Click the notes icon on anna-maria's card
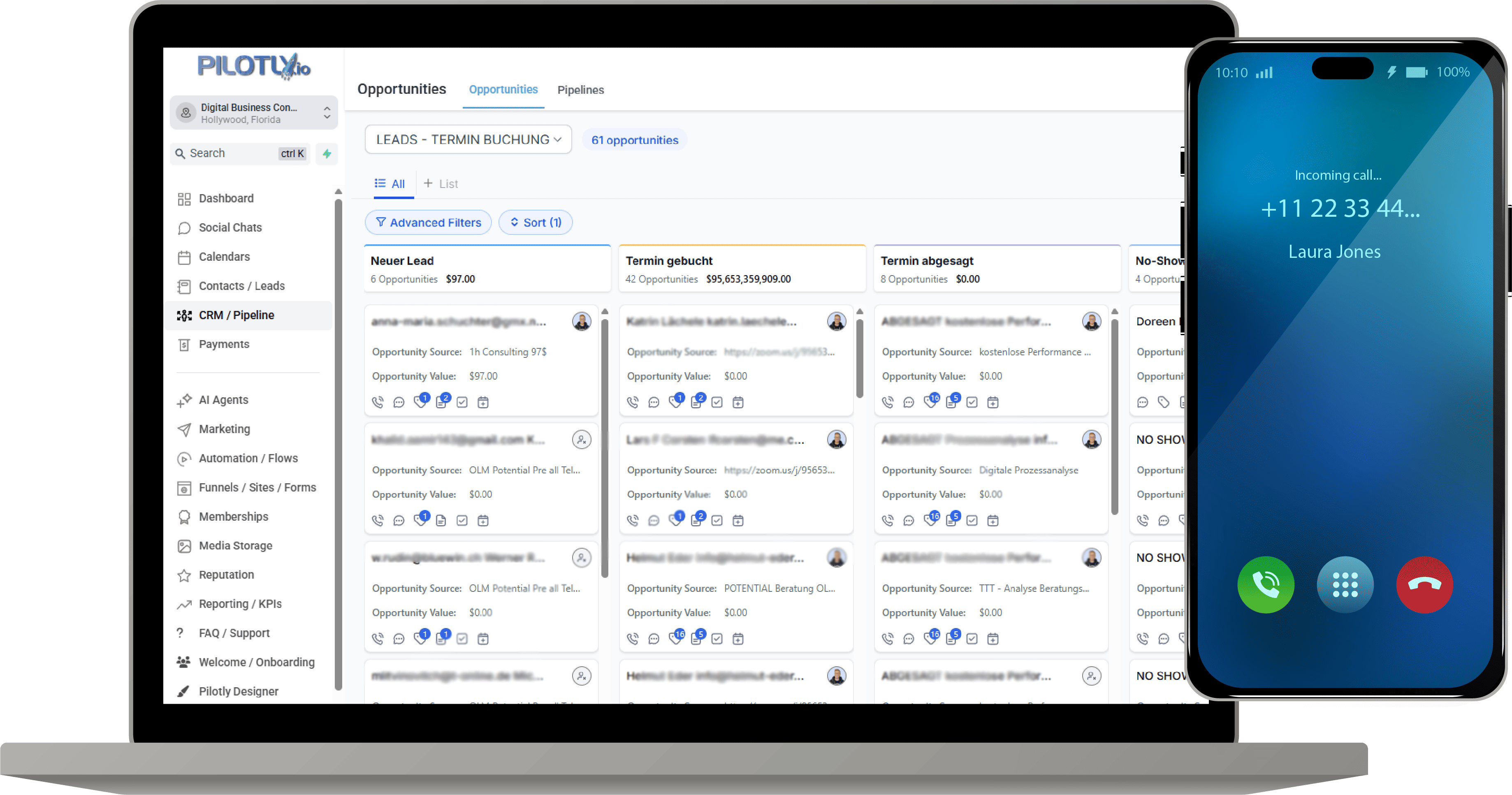Image resolution: width=1512 pixels, height=795 pixels. coord(441,403)
